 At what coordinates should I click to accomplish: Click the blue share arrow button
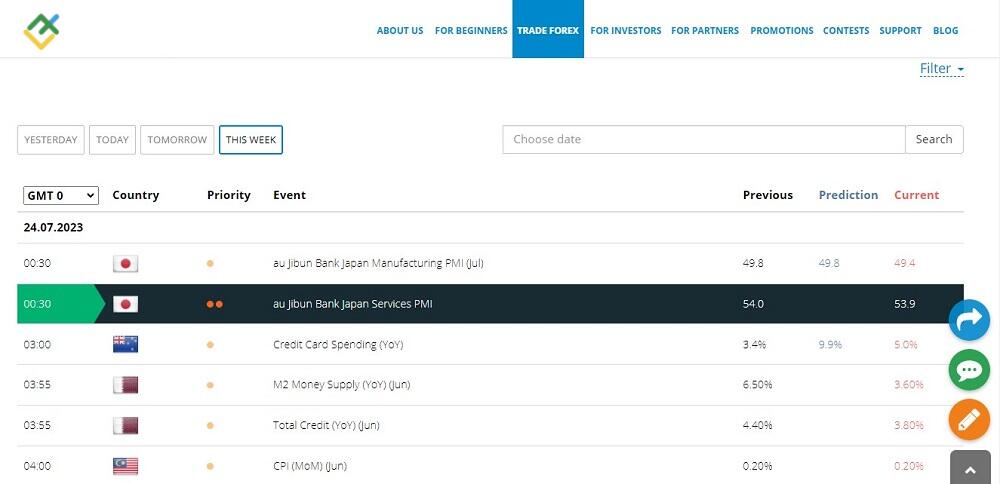pyautogui.click(x=968, y=320)
